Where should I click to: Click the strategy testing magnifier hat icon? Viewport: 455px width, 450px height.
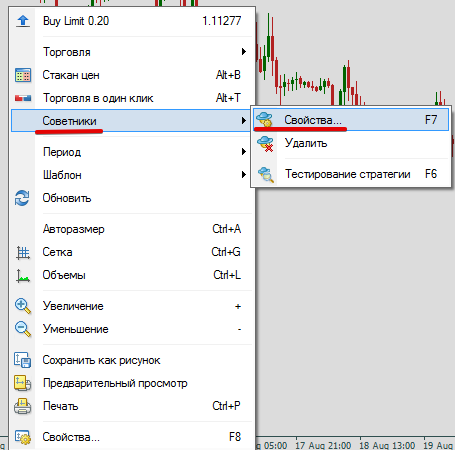[266, 174]
